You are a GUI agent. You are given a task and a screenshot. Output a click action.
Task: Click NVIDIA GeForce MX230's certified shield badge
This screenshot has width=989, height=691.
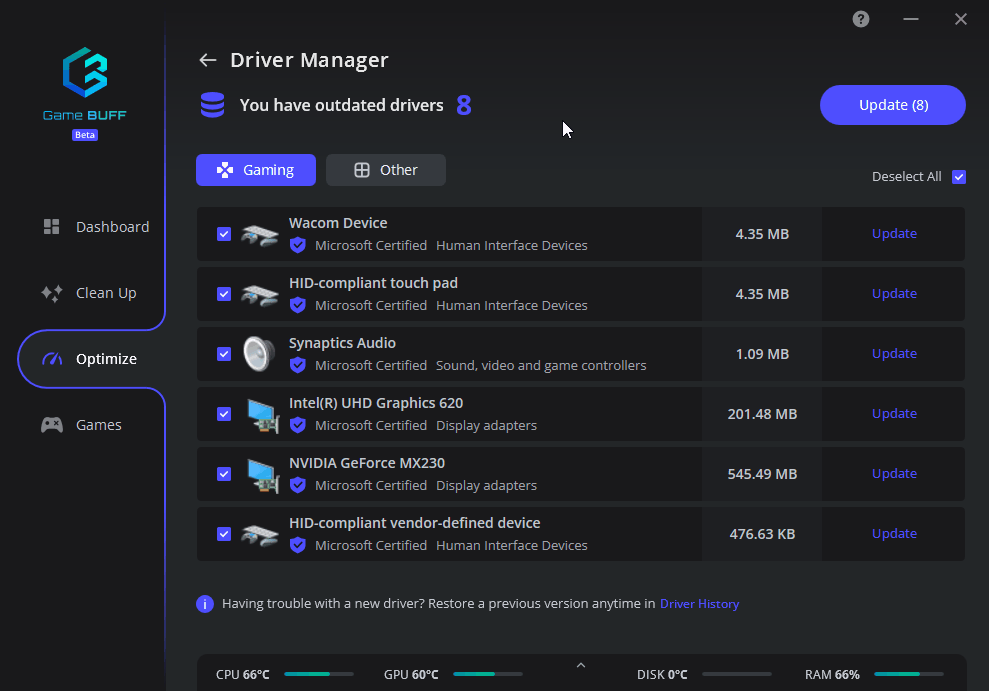click(298, 485)
